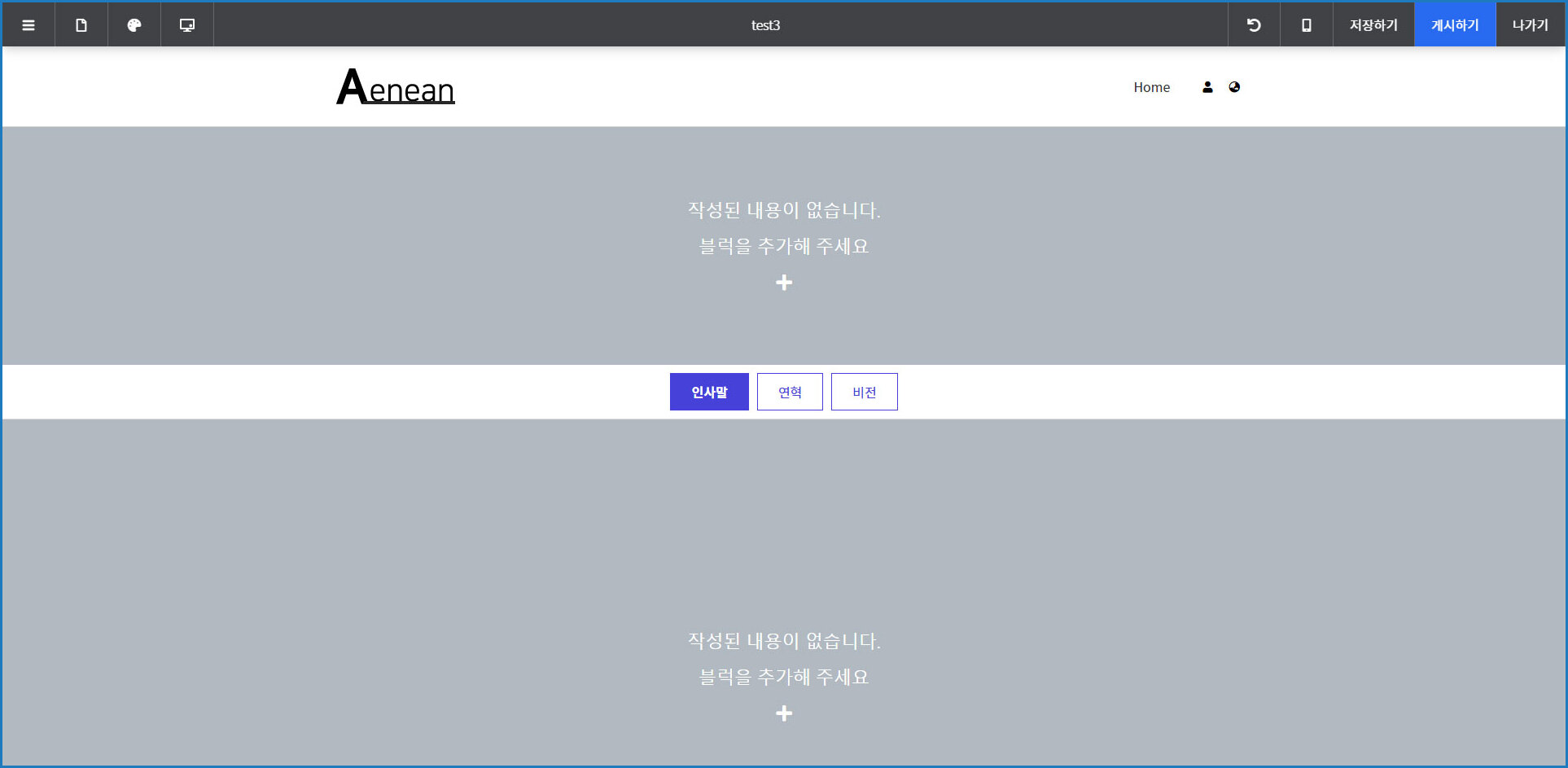Publish the site with 게시하기 button
The image size is (1568, 768).
pyautogui.click(x=1454, y=25)
